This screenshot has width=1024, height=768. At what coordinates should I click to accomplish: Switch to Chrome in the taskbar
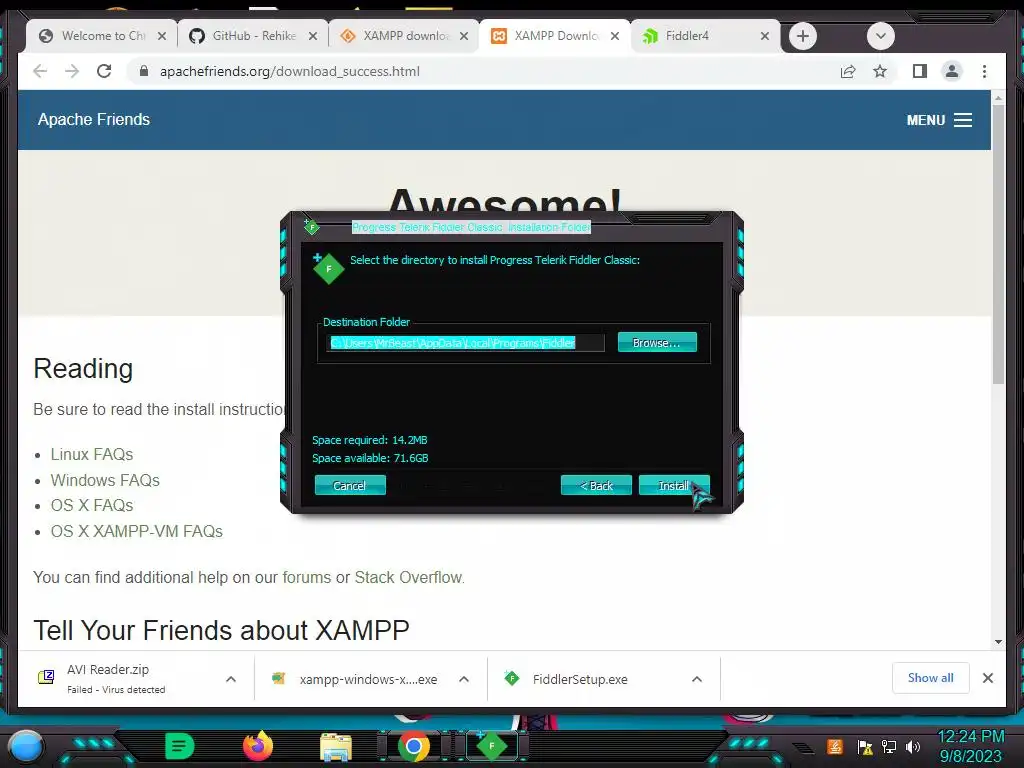point(414,746)
